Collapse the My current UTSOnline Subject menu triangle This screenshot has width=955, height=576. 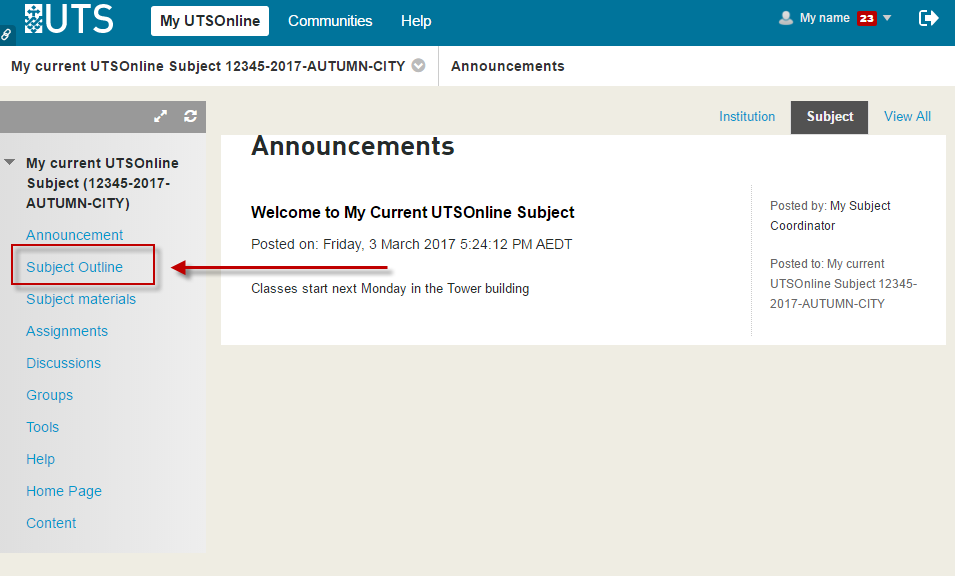10,162
